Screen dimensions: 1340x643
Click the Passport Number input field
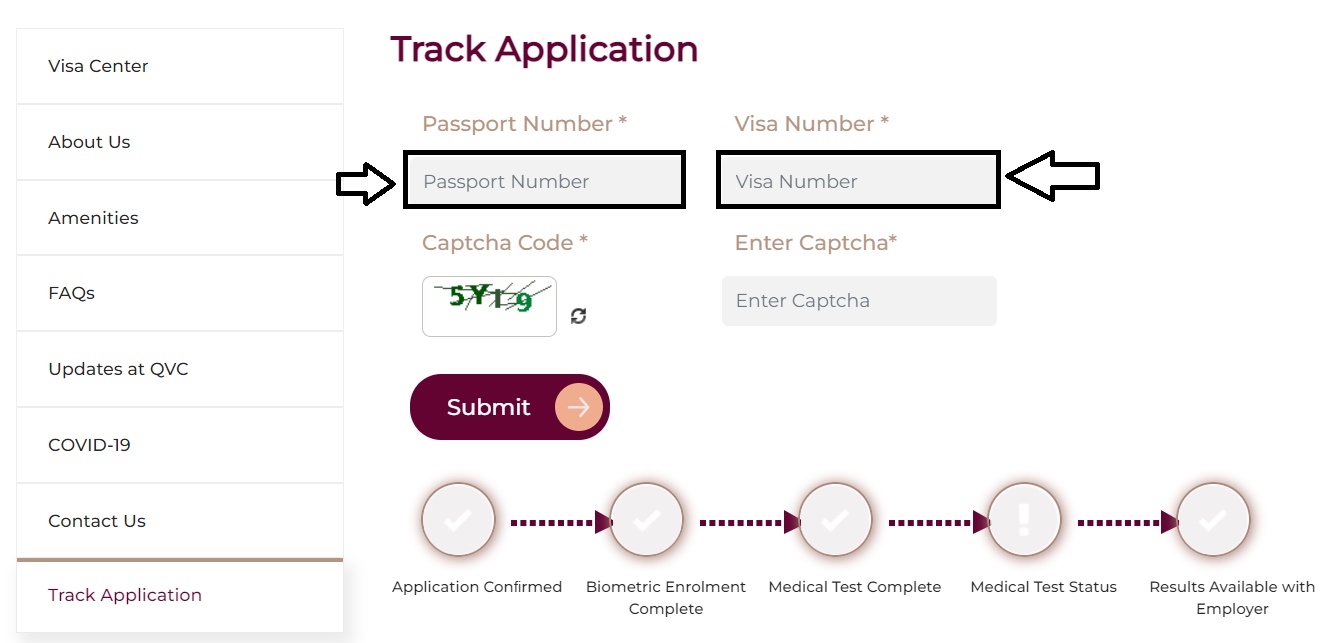(x=544, y=180)
